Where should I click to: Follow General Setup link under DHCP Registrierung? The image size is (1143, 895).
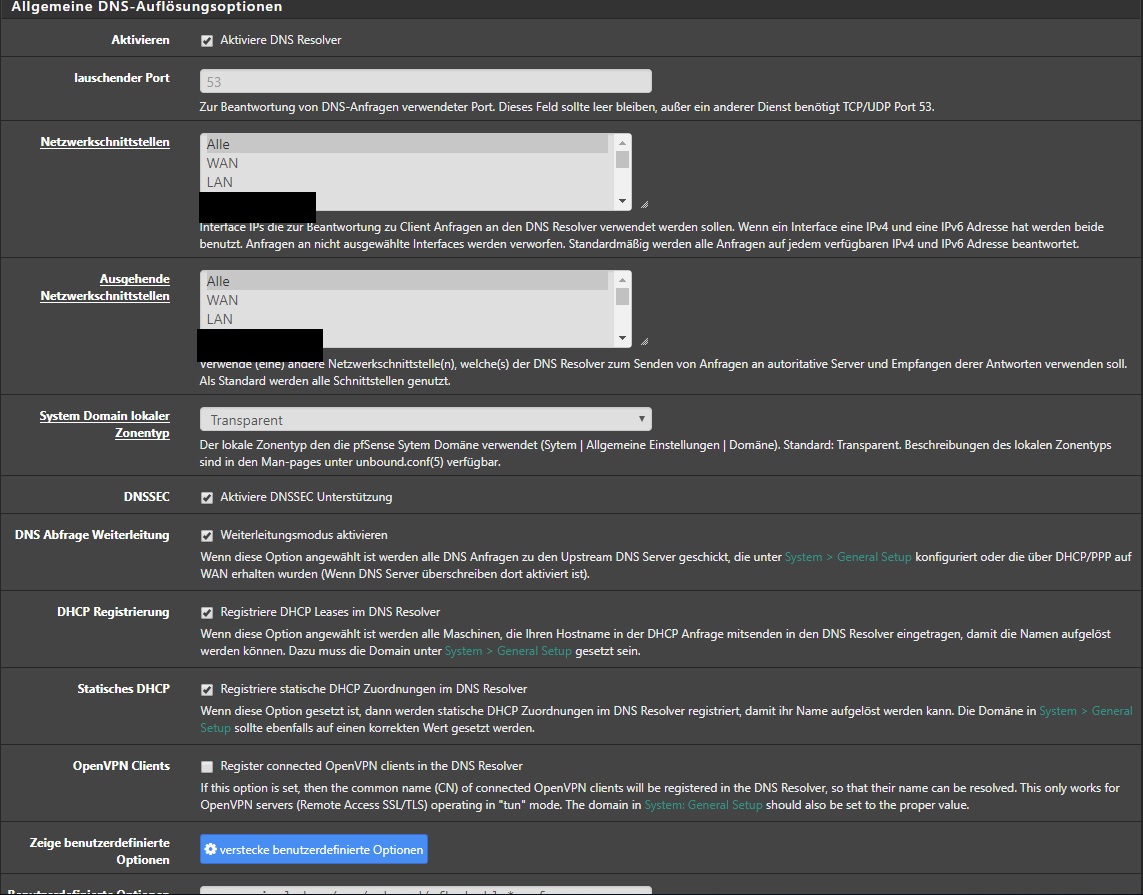[x=508, y=651]
